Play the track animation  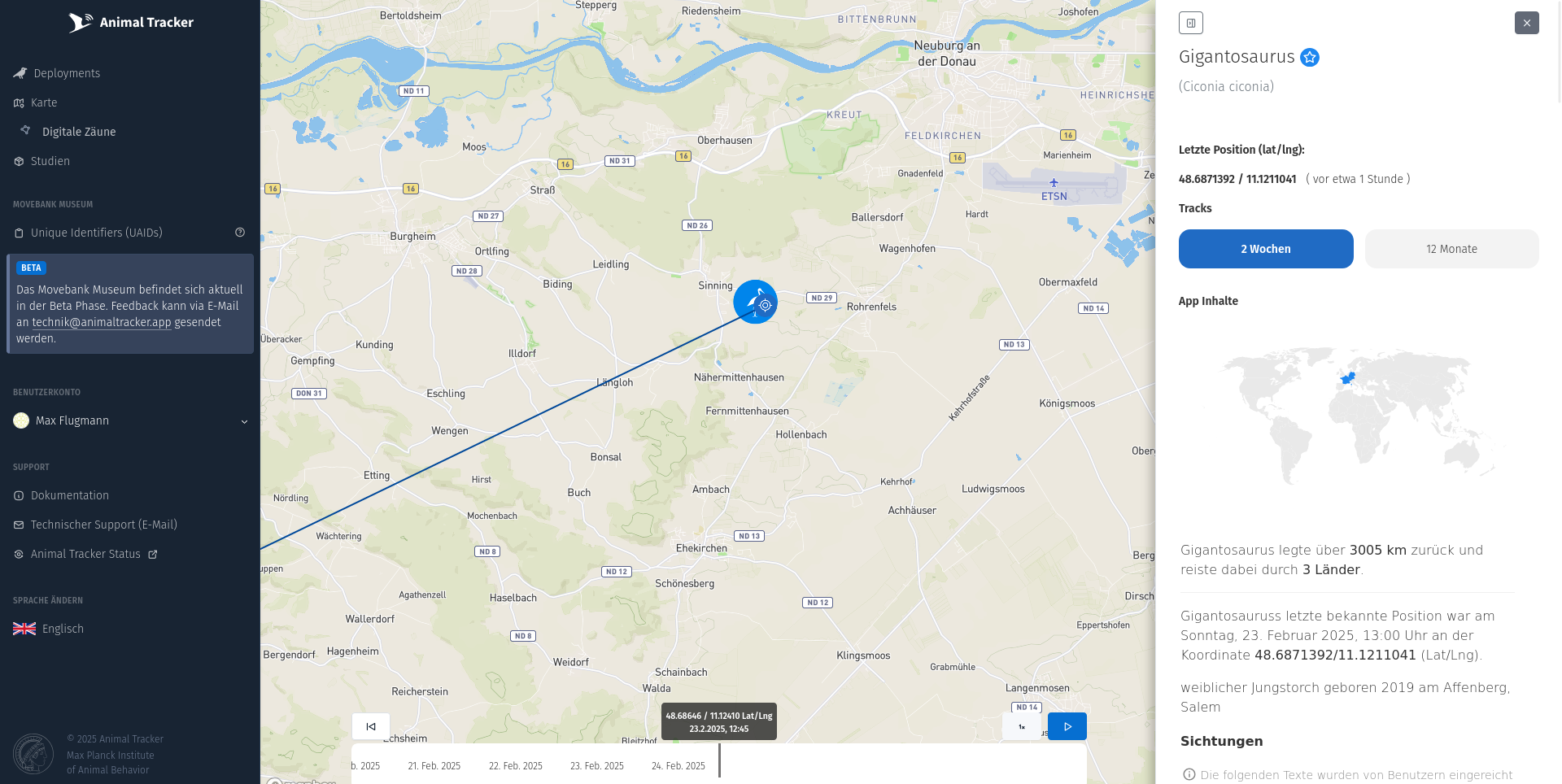point(1067,726)
